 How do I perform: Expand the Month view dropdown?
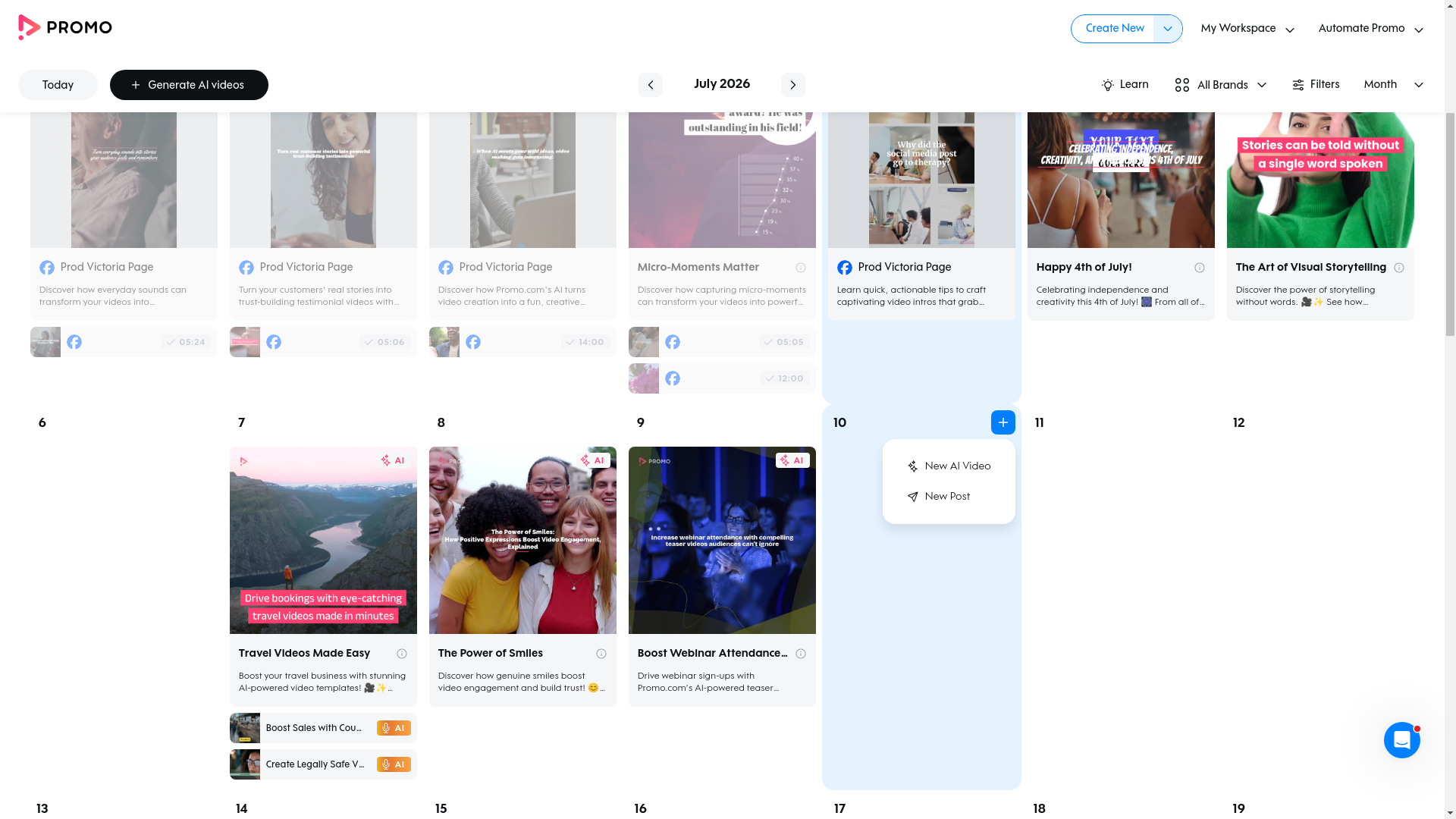click(x=1393, y=85)
